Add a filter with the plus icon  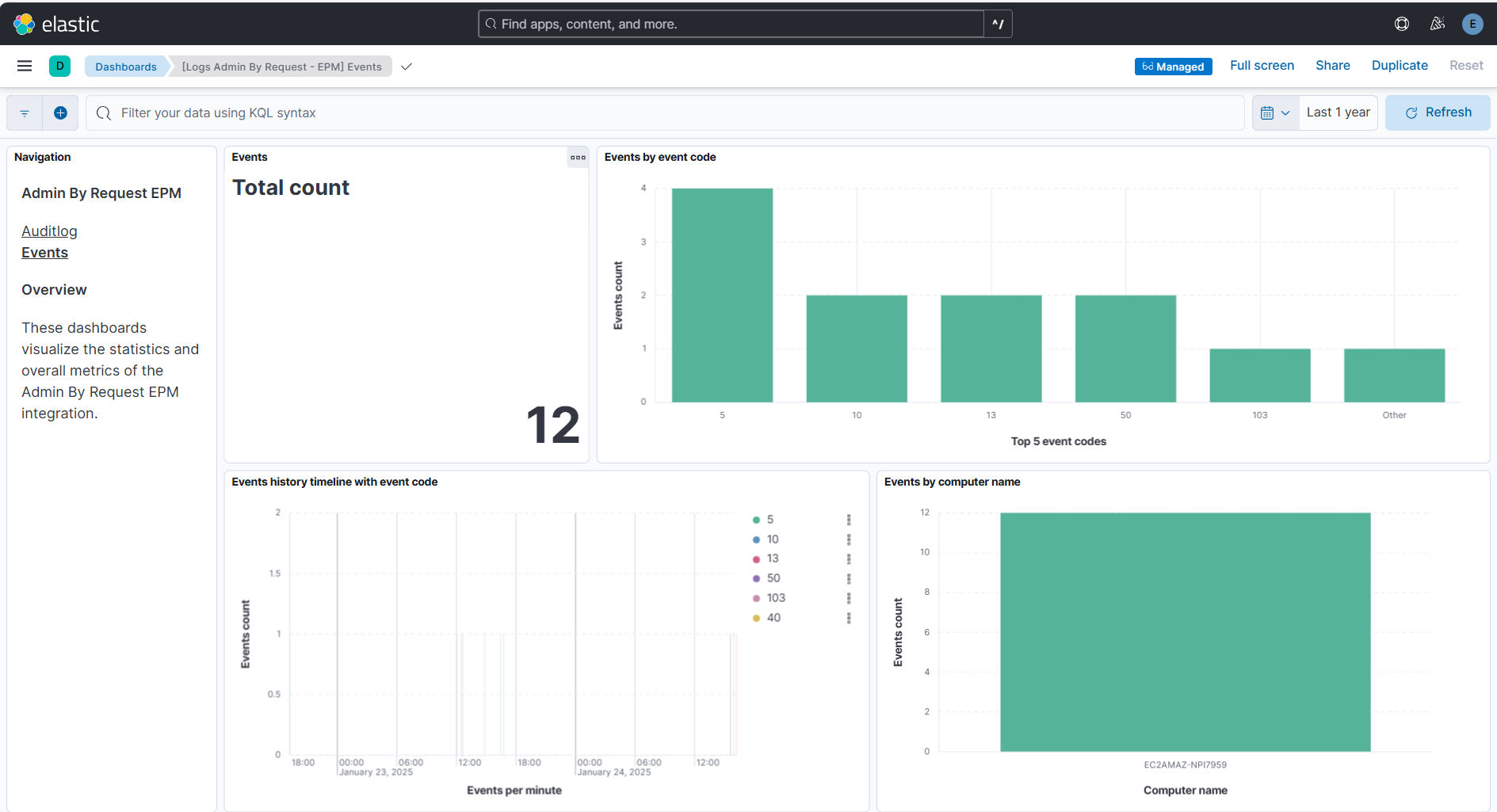tap(60, 112)
